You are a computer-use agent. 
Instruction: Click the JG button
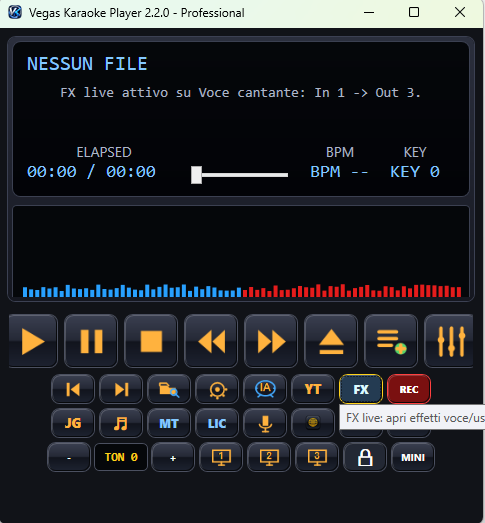click(x=73, y=423)
